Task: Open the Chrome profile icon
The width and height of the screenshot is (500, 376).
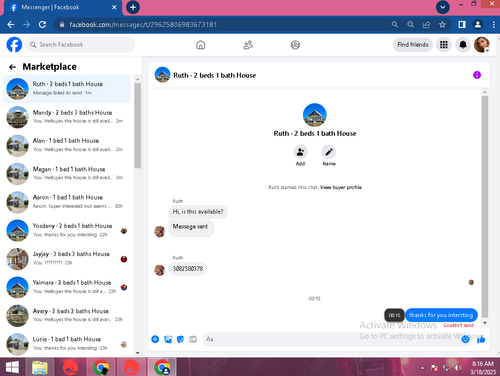Action: click(477, 24)
